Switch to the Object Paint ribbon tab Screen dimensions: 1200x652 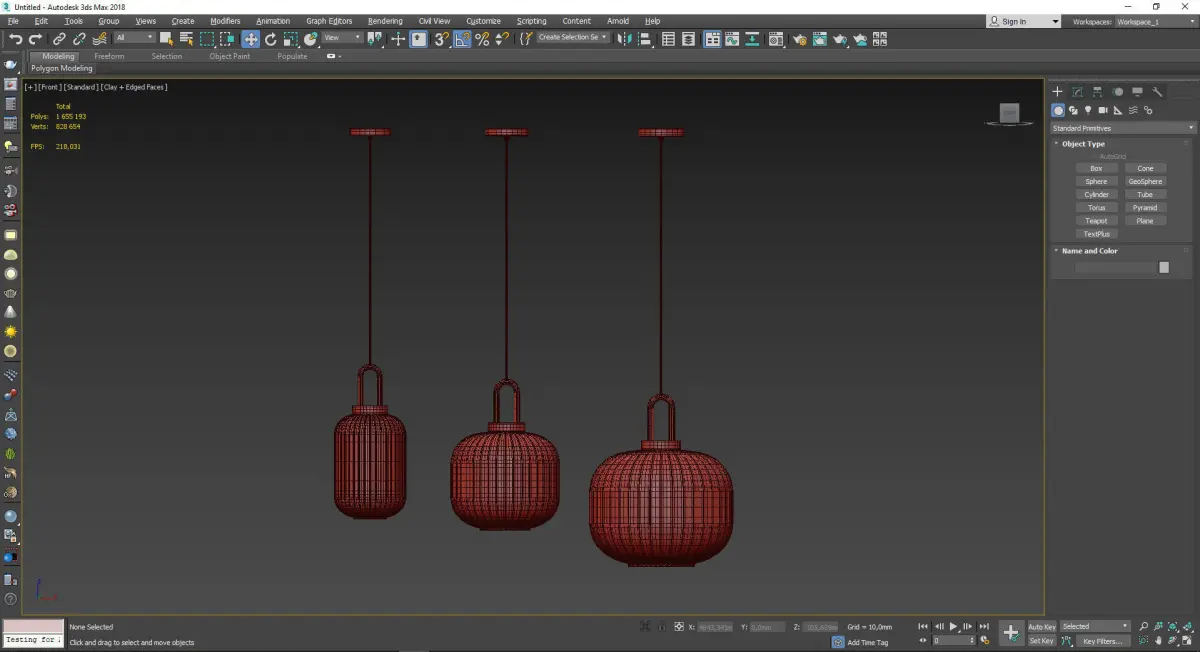click(x=230, y=56)
